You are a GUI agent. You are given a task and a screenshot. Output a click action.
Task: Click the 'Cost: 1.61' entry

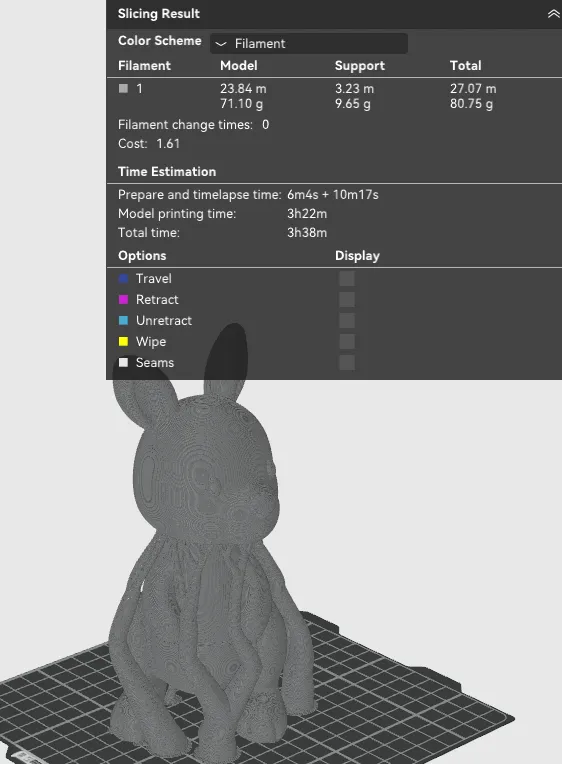tap(149, 144)
